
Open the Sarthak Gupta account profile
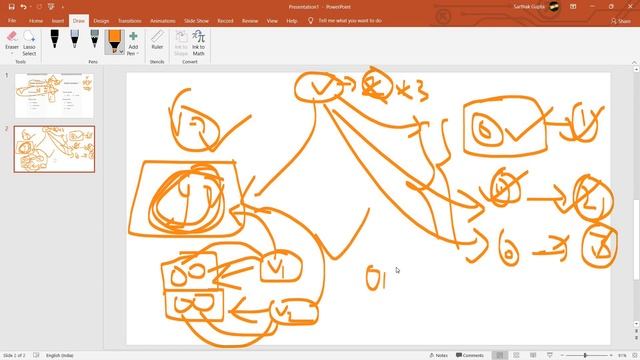coord(536,7)
